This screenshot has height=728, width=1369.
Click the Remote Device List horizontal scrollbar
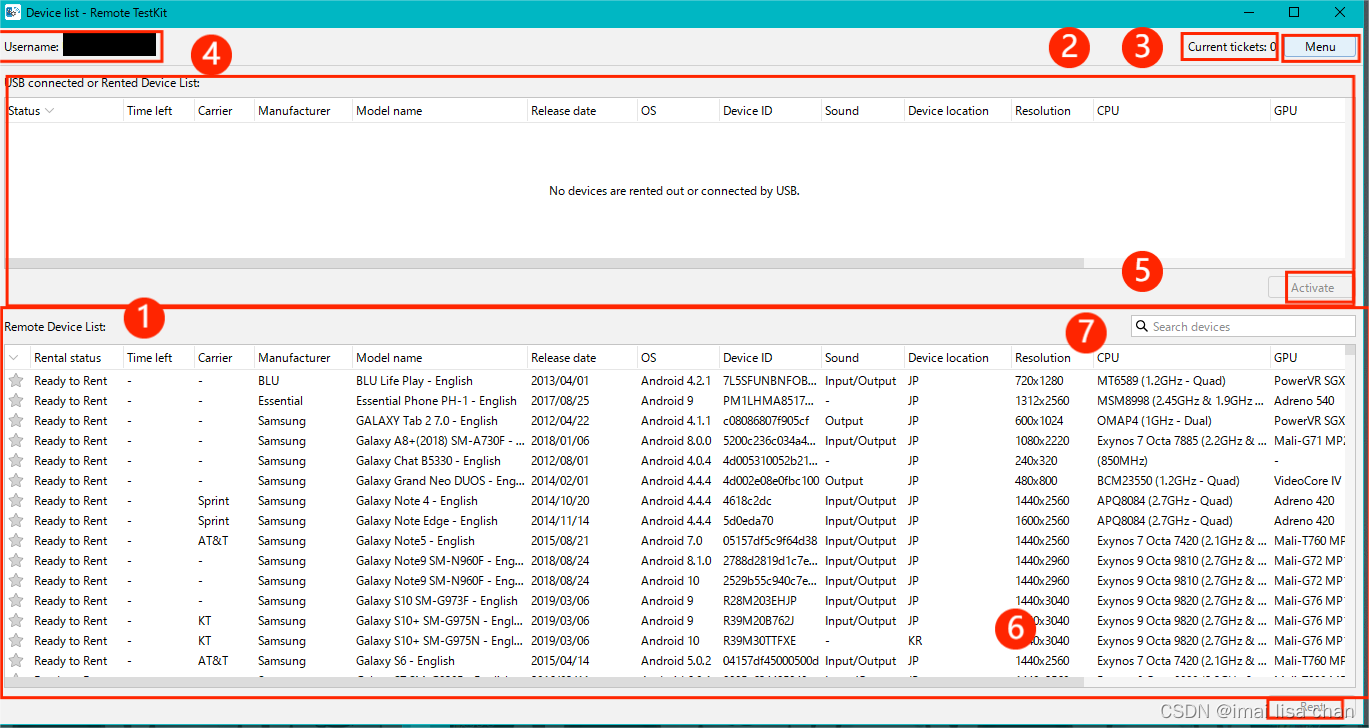tap(545, 682)
